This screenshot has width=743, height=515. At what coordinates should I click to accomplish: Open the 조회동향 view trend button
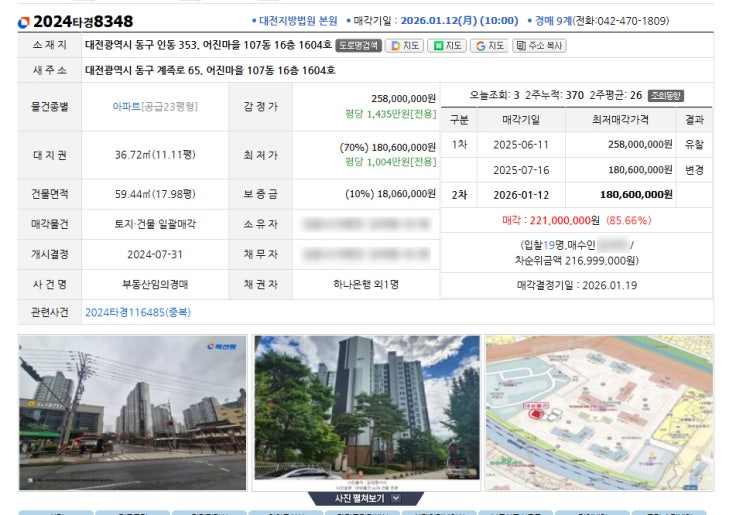pyautogui.click(x=665, y=95)
